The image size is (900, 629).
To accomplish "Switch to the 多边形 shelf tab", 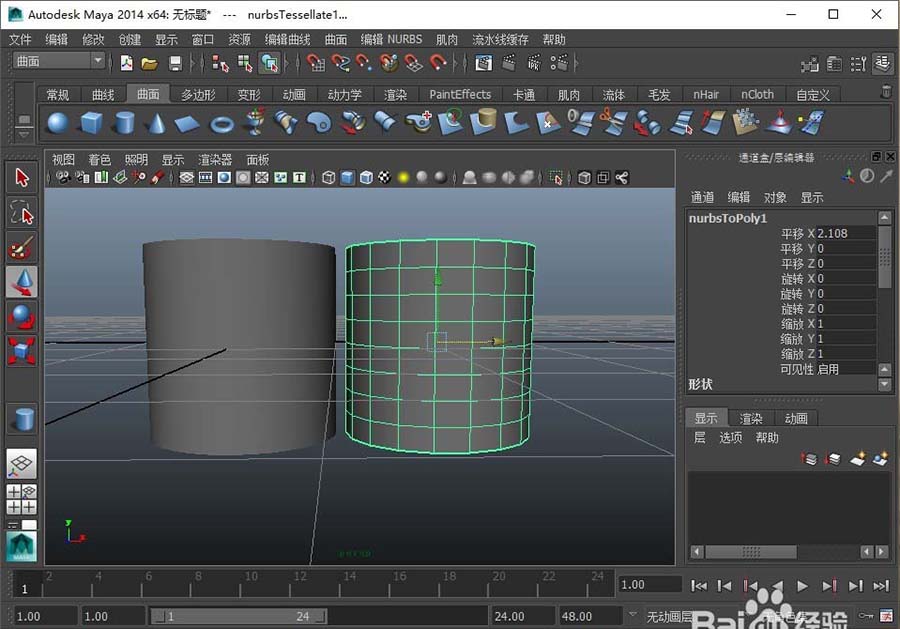I will (198, 95).
